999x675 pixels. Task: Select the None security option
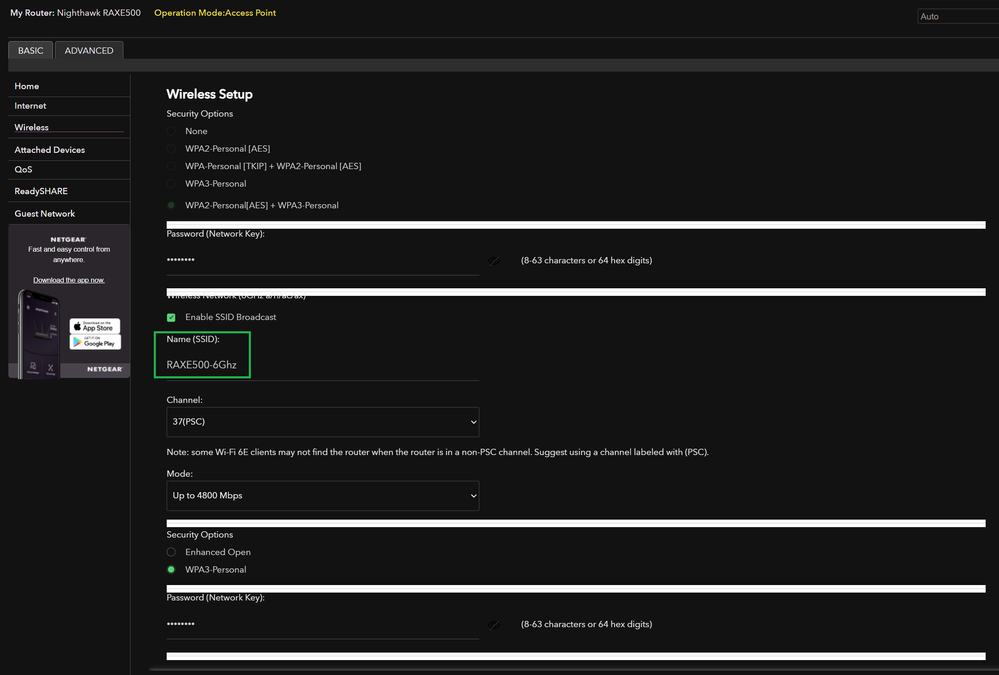[171, 130]
